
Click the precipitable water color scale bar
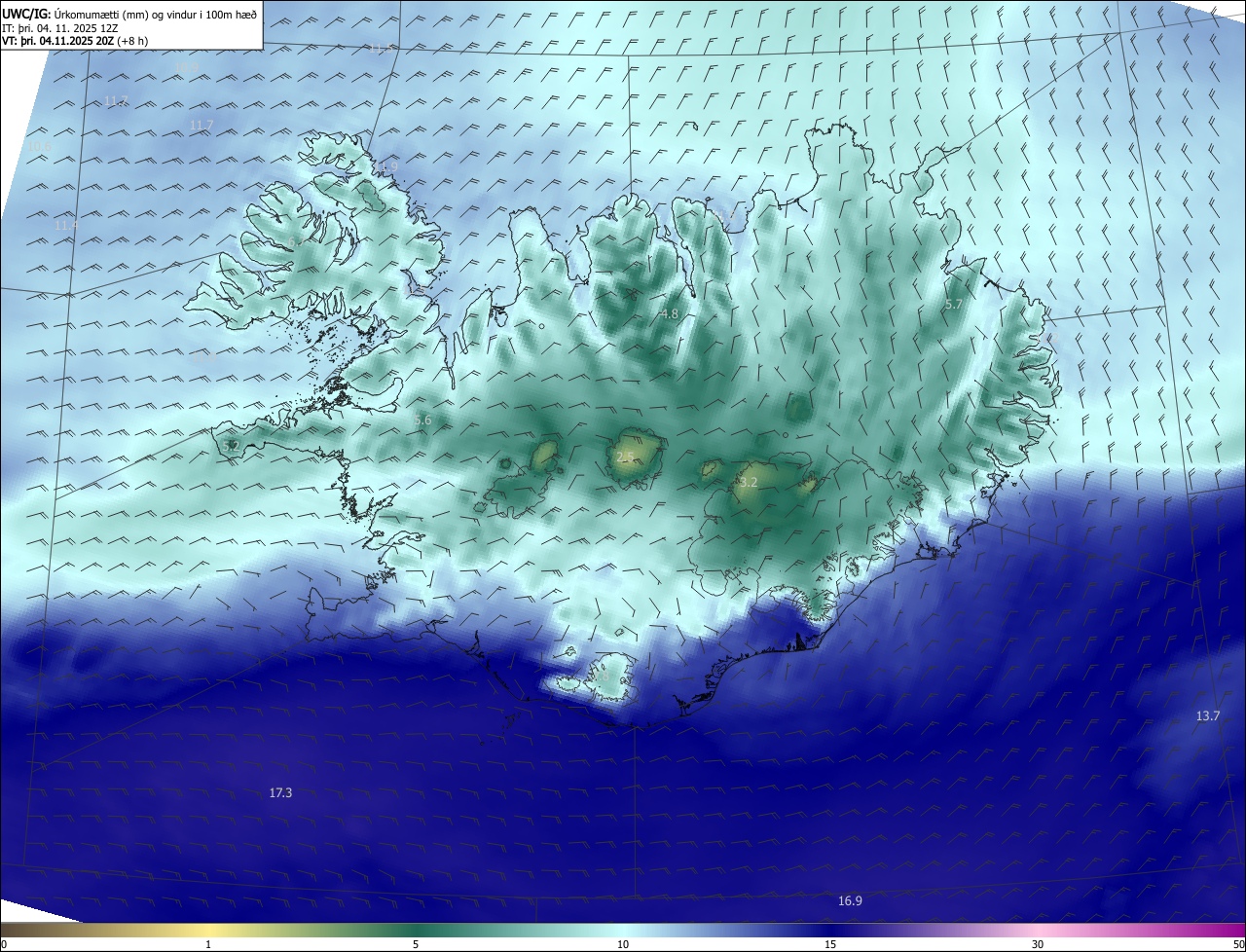[623, 931]
